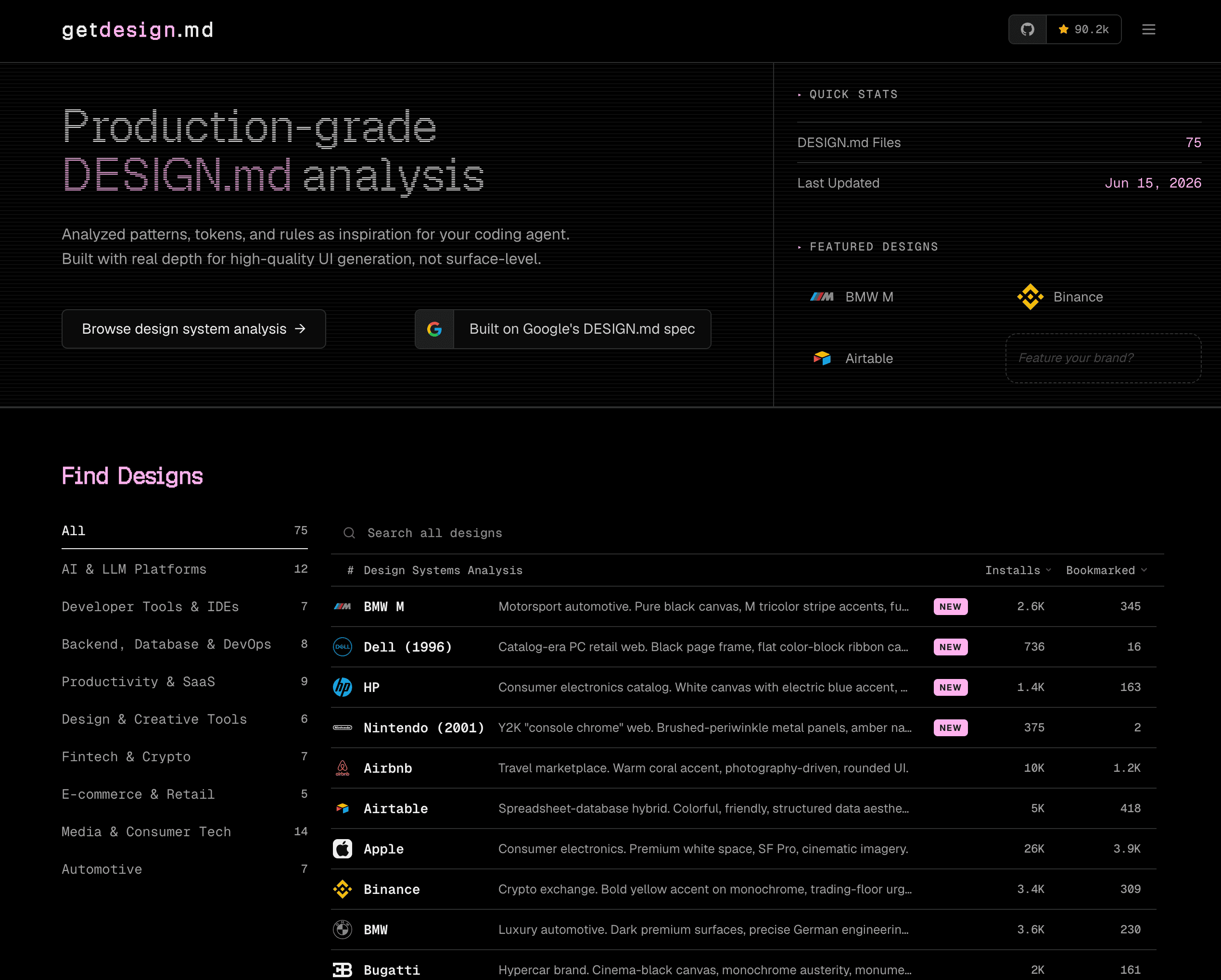Click NEW badge on Dell (1996) row
Viewport: 1221px width, 980px height.
pos(950,647)
